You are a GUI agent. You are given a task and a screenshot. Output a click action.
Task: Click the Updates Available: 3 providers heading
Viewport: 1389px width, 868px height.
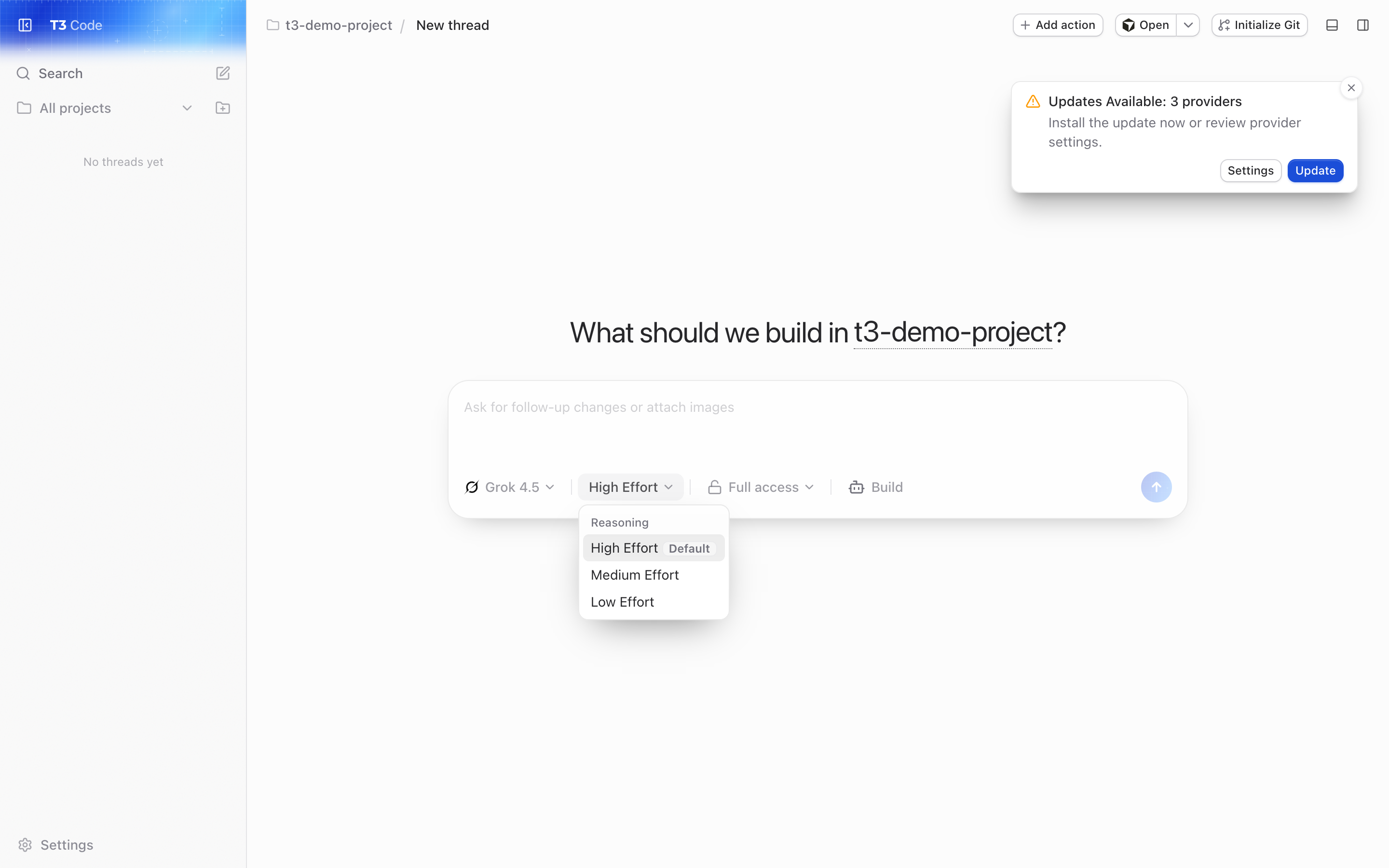click(x=1144, y=102)
